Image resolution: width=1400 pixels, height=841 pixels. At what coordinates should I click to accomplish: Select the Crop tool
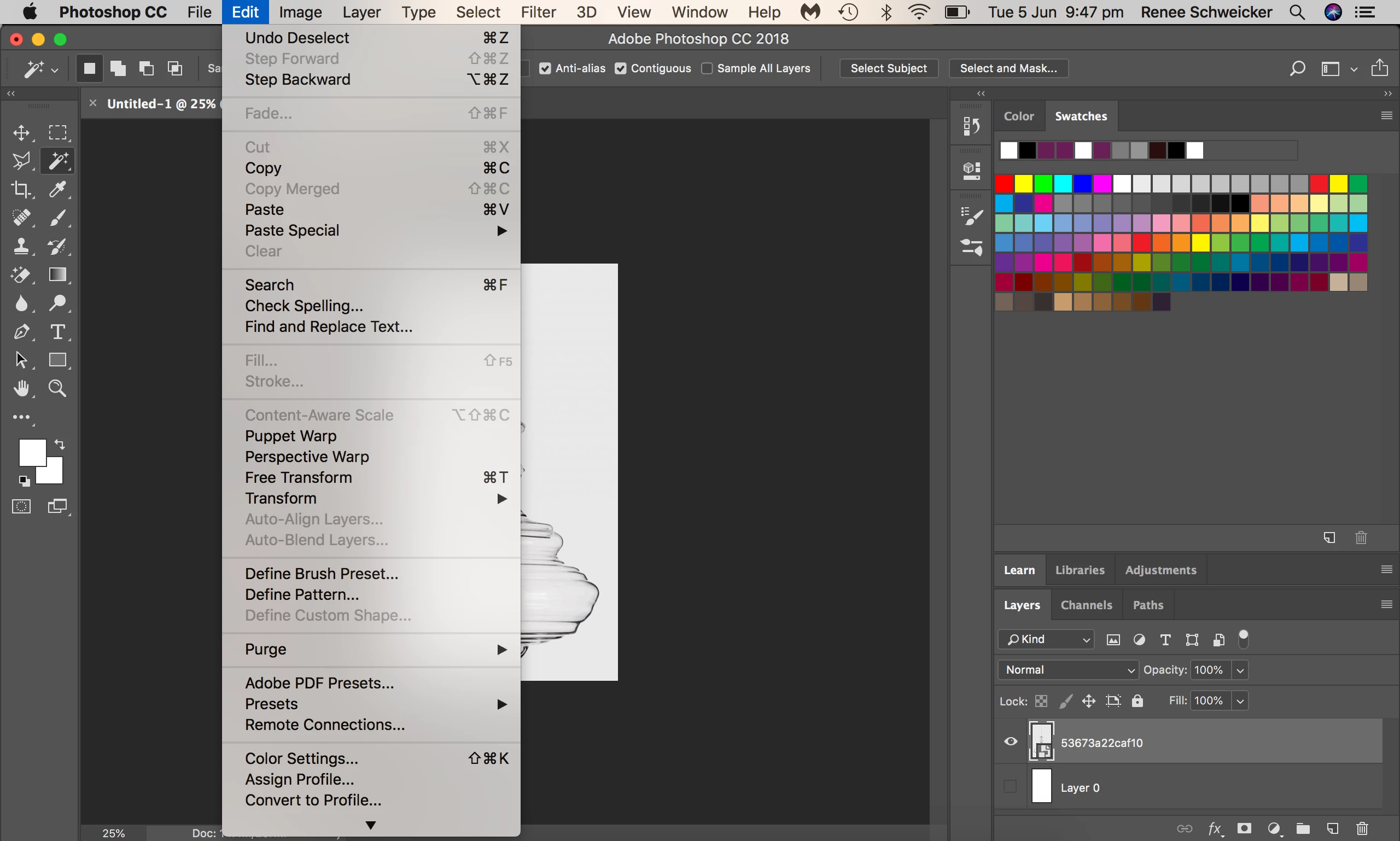[21, 189]
